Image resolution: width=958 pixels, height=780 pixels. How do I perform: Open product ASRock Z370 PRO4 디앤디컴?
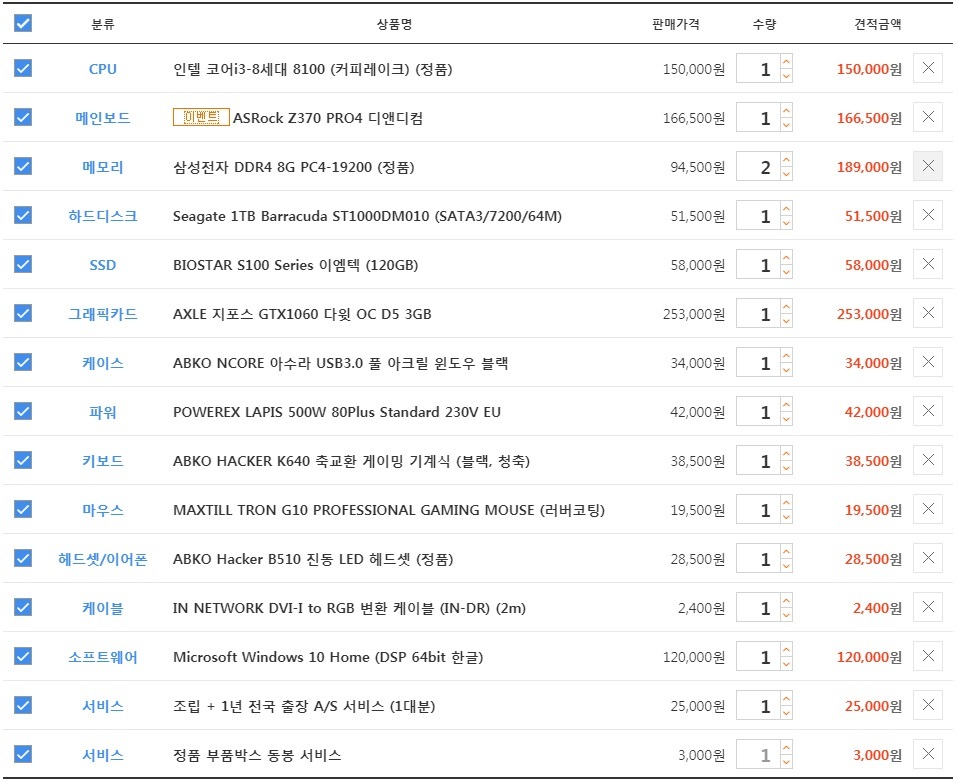[x=328, y=118]
